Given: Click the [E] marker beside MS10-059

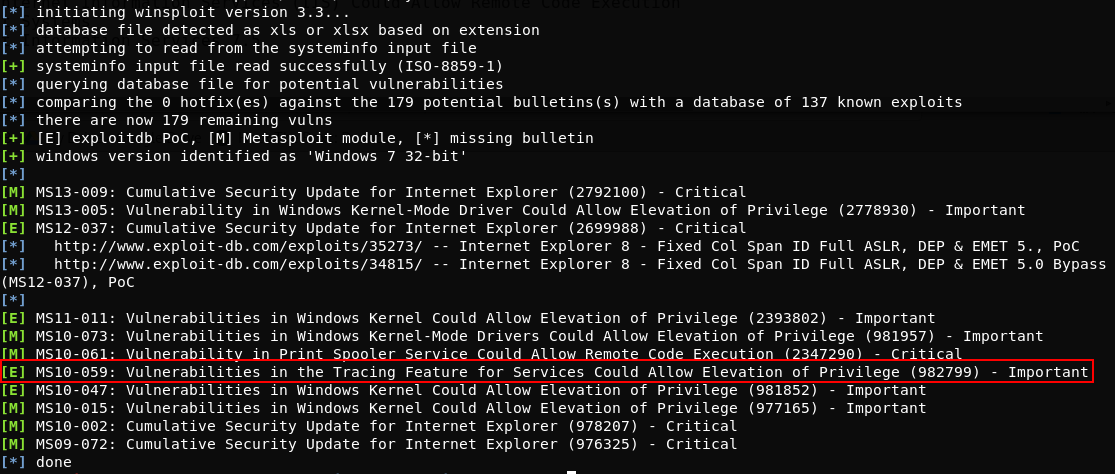Looking at the screenshot, I should (x=14, y=372).
